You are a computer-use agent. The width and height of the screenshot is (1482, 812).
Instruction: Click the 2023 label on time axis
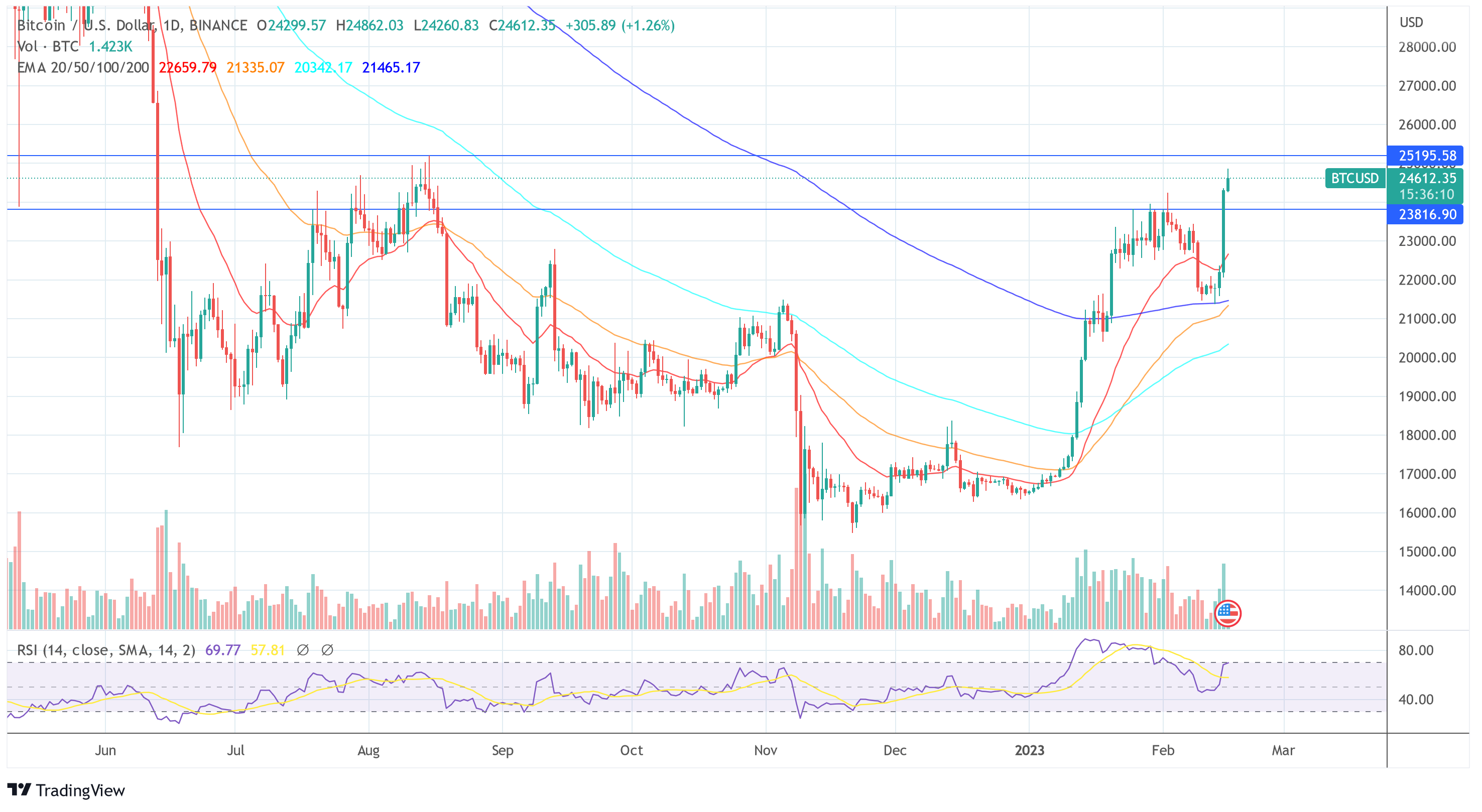(x=1029, y=750)
